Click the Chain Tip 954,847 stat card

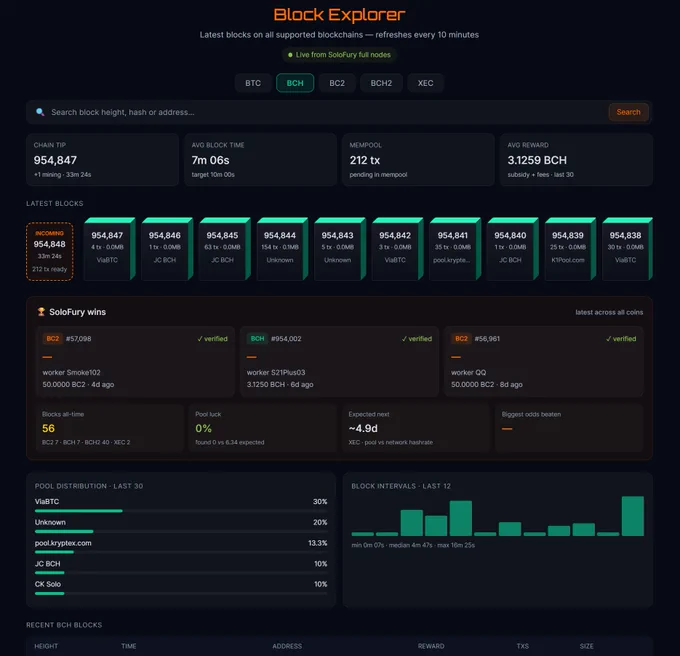[x=103, y=160]
